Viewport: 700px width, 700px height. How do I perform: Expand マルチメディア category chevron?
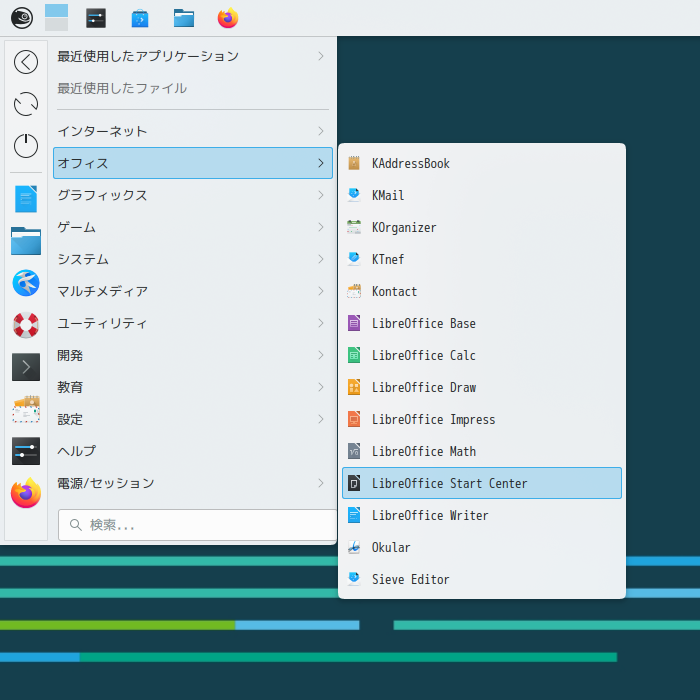click(x=321, y=291)
